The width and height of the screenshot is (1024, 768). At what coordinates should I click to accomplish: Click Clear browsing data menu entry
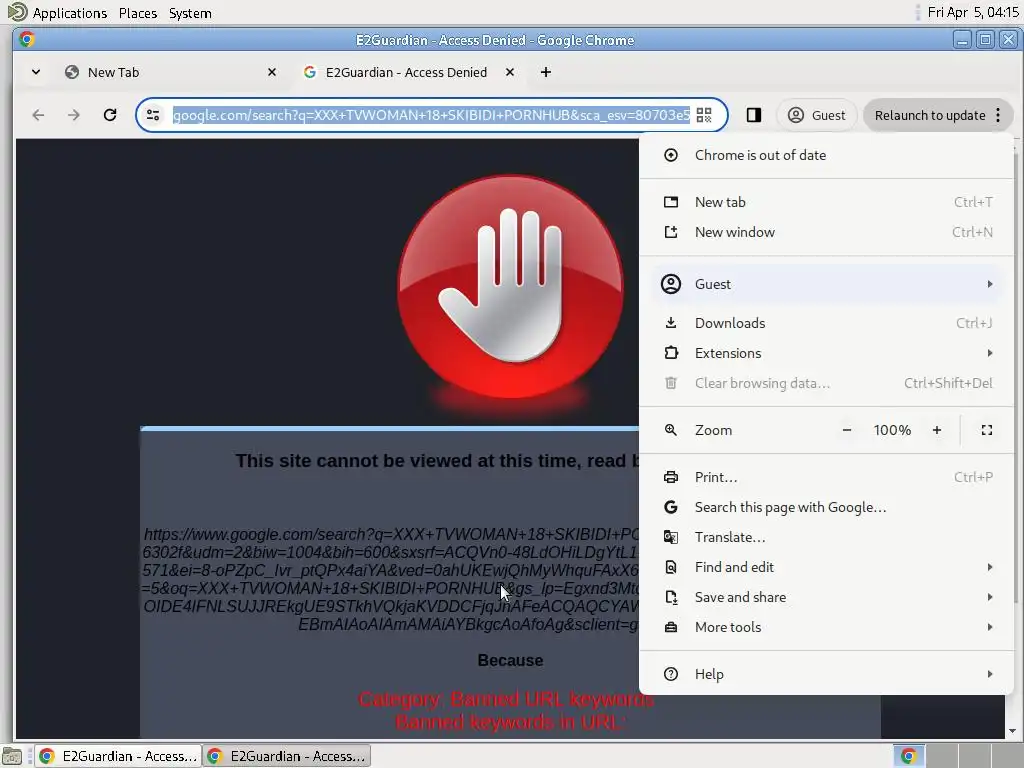click(x=826, y=383)
